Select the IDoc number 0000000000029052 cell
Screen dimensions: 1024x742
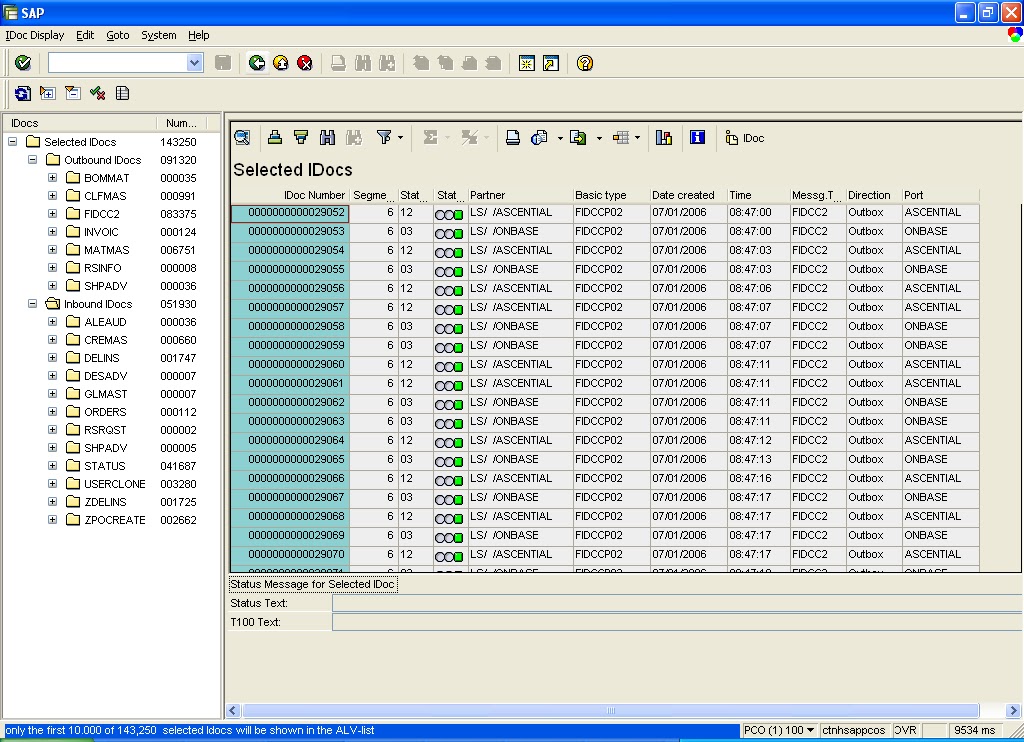pos(290,213)
